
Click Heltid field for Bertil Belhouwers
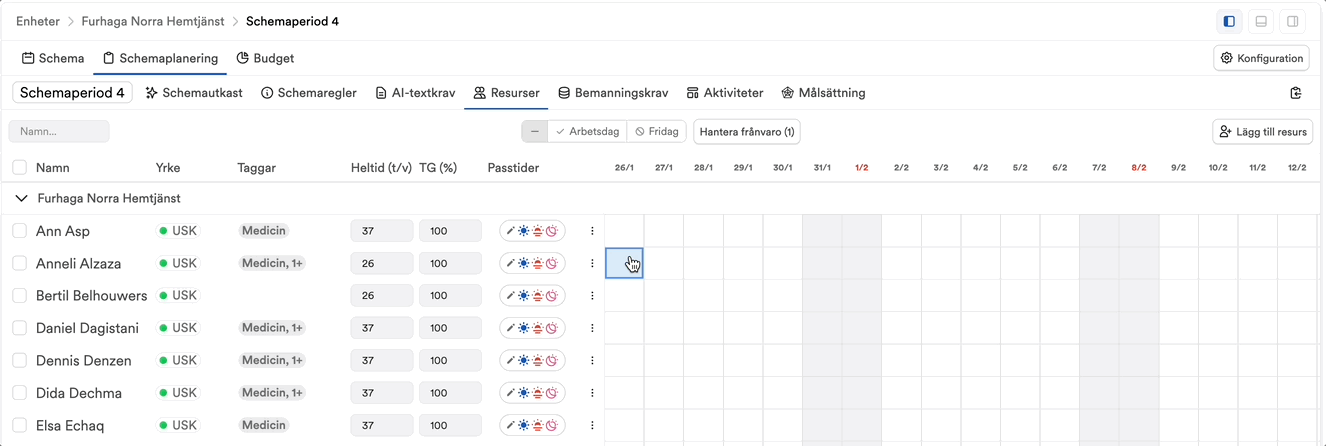click(x=382, y=296)
